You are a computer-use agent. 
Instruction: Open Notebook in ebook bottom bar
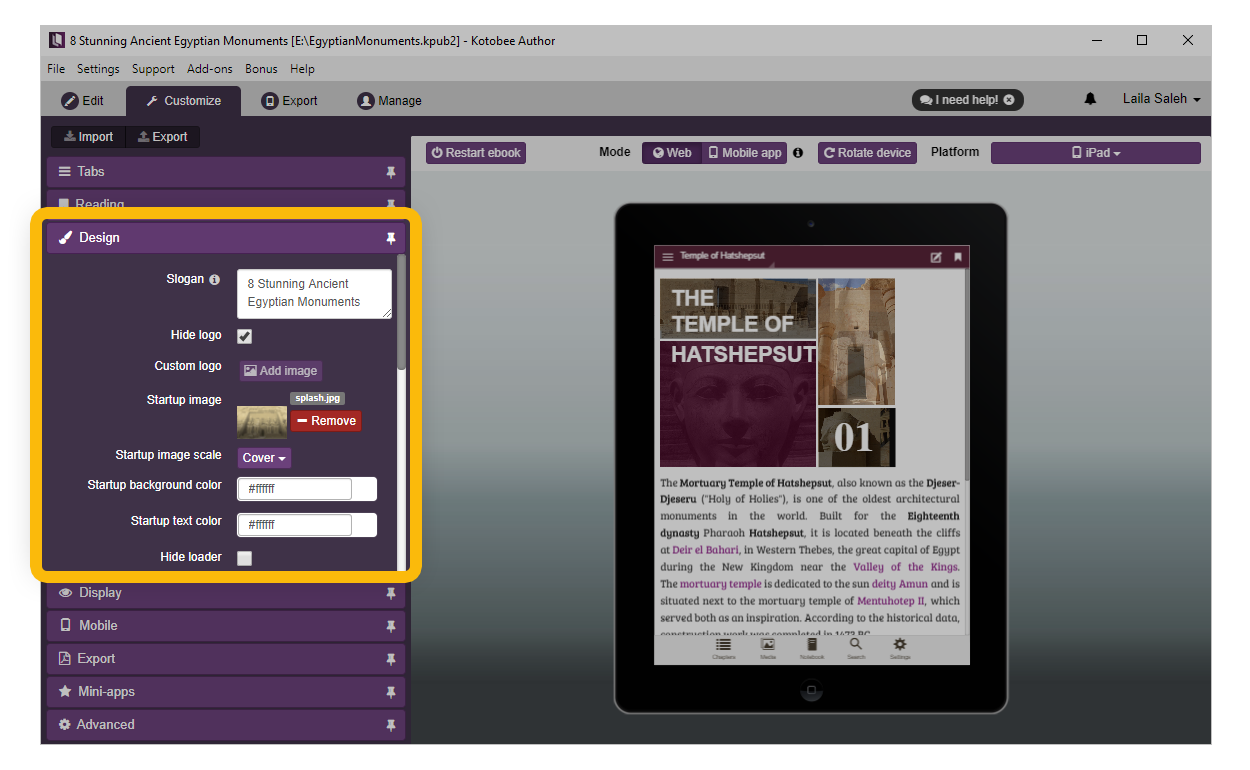(812, 648)
